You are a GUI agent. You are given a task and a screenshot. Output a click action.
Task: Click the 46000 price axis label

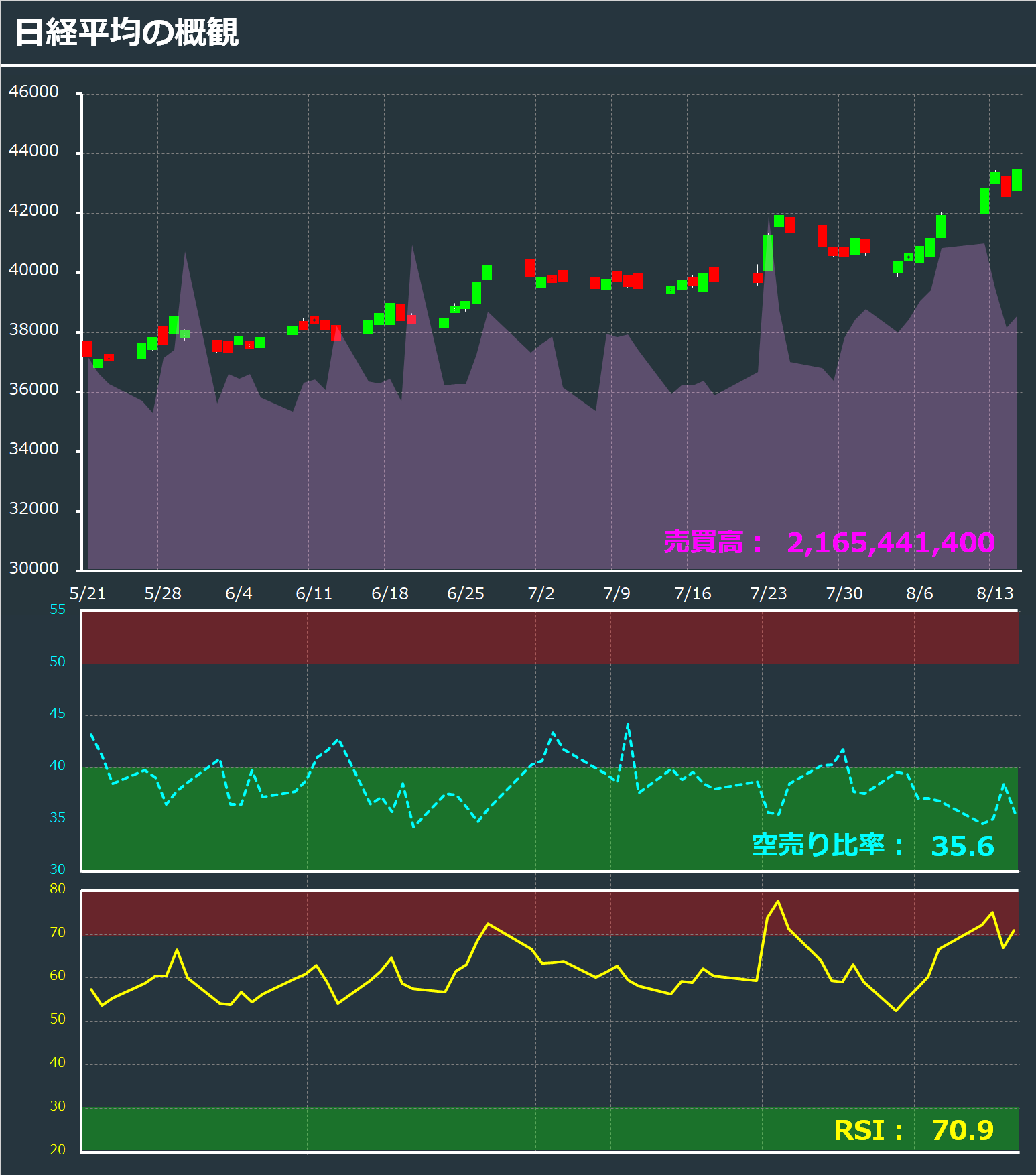pyautogui.click(x=34, y=92)
